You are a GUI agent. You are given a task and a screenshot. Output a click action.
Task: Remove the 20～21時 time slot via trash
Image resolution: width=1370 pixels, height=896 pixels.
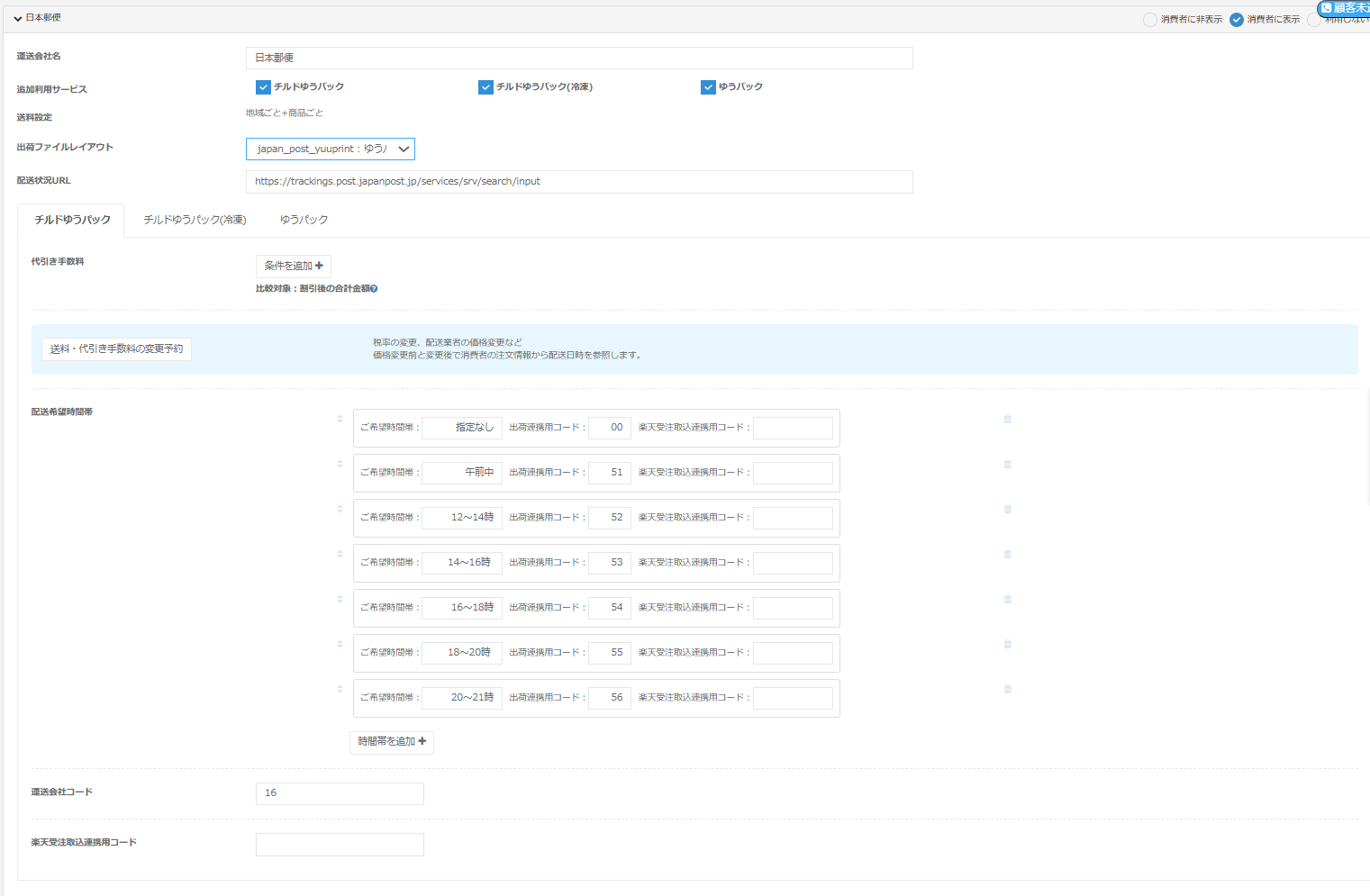pos(1008,690)
